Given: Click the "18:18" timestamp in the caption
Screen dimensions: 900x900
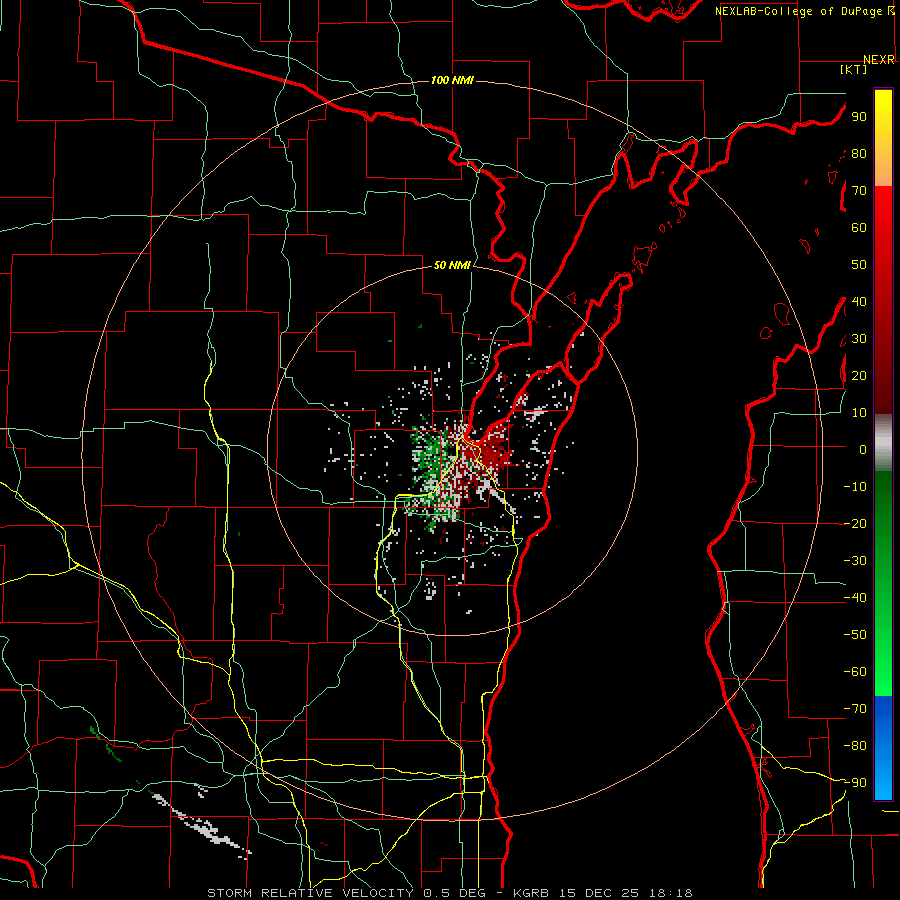Looking at the screenshot, I should (x=670, y=893).
